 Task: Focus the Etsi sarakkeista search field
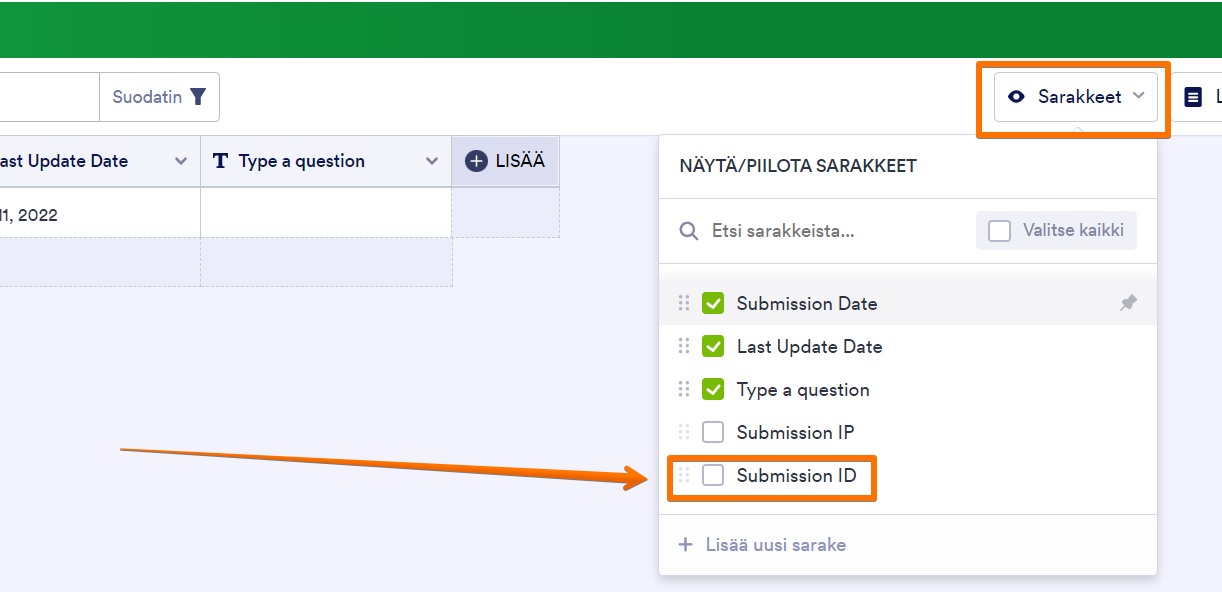[820, 231]
